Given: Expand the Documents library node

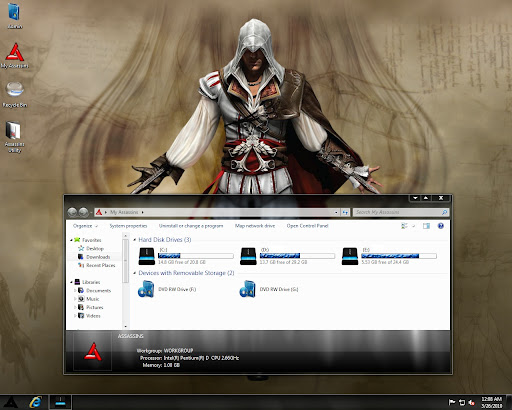Looking at the screenshot, I should click(x=75, y=291).
